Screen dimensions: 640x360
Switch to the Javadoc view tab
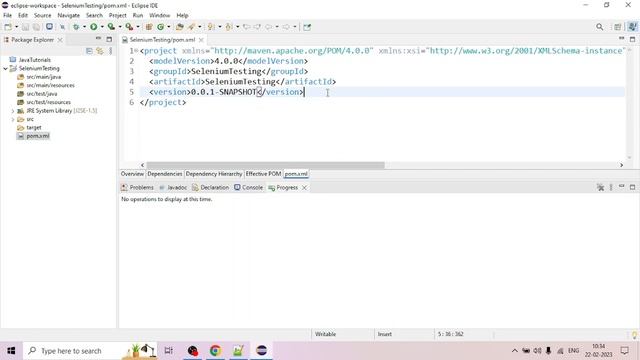click(173, 188)
